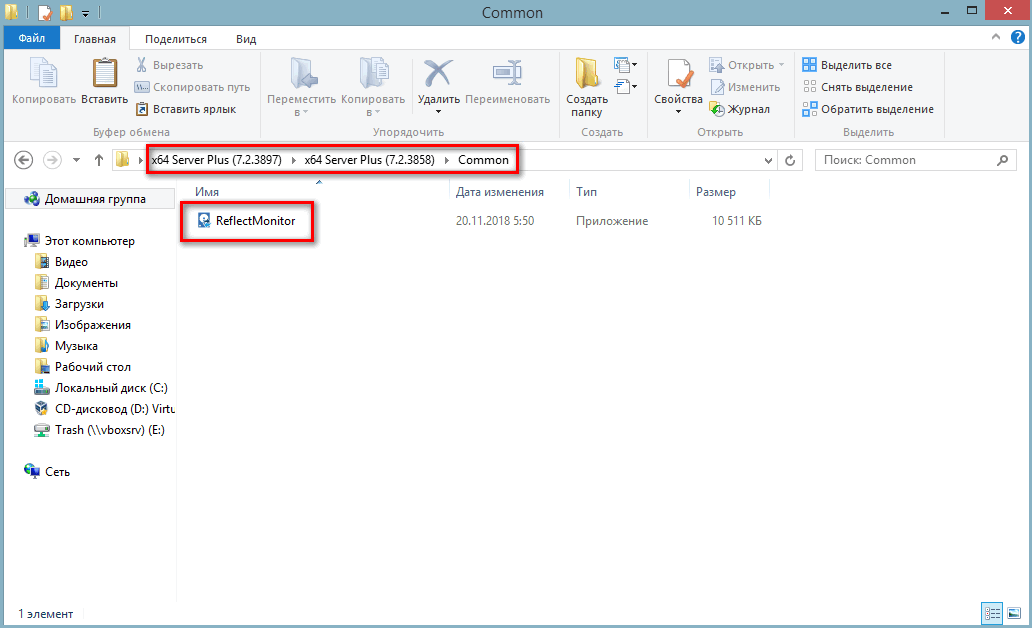Click the refresh icon beside address bar

(790, 160)
